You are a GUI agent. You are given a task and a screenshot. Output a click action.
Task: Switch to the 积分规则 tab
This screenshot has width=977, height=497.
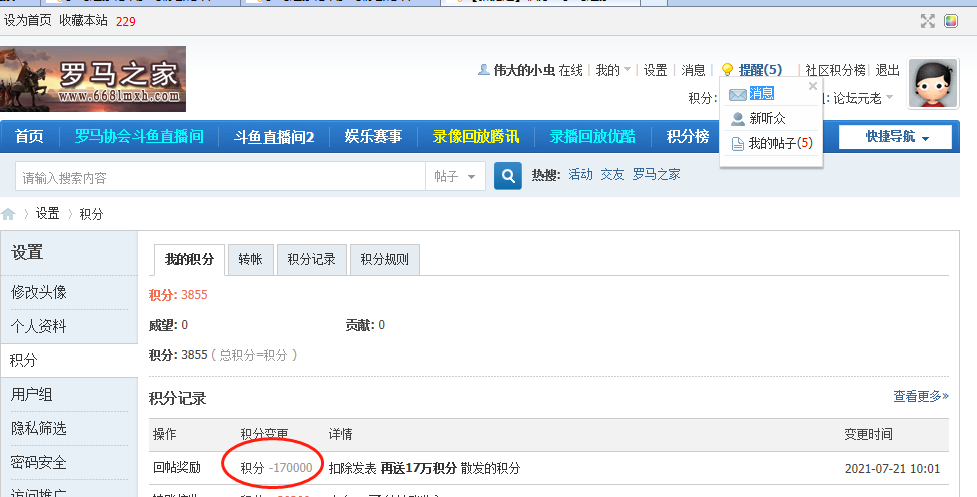[x=384, y=259]
